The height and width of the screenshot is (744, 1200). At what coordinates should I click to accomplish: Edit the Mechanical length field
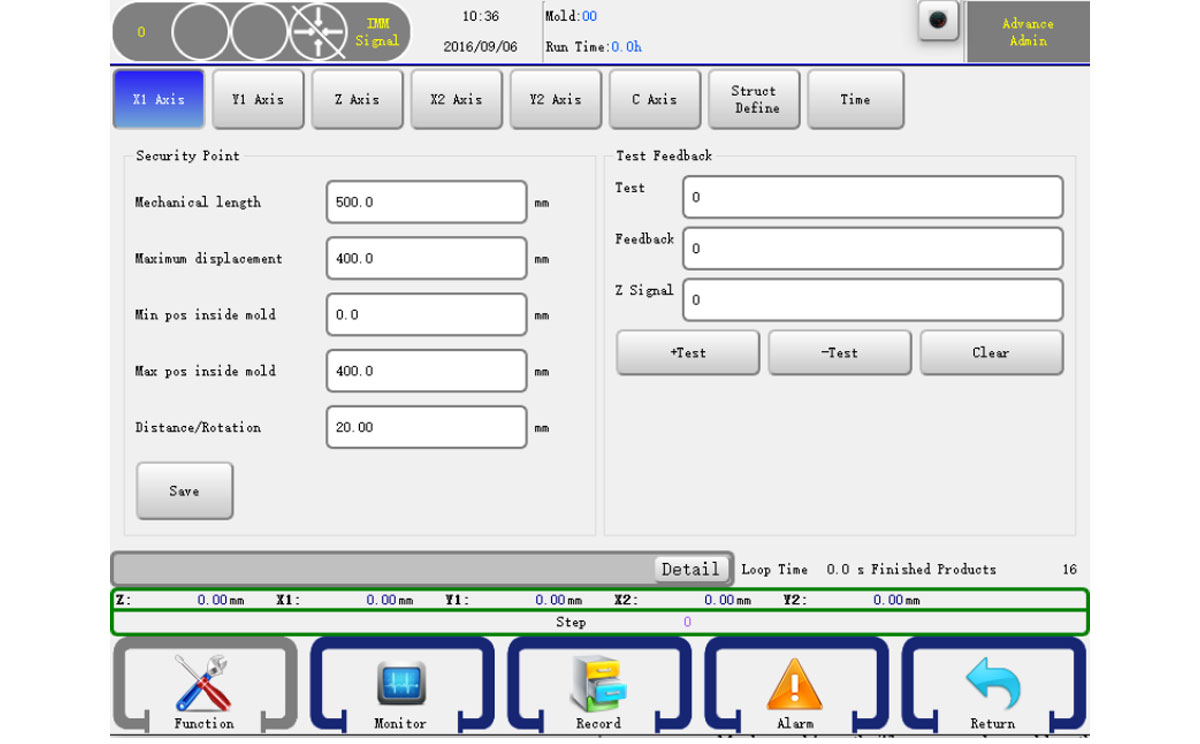coord(426,202)
